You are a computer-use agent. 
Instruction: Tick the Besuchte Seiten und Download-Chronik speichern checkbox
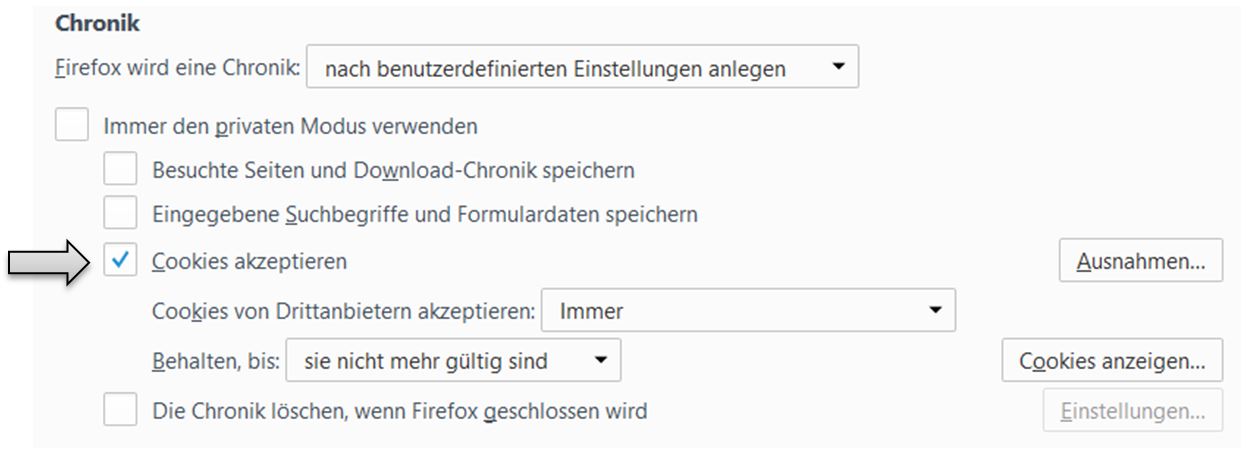tap(120, 170)
